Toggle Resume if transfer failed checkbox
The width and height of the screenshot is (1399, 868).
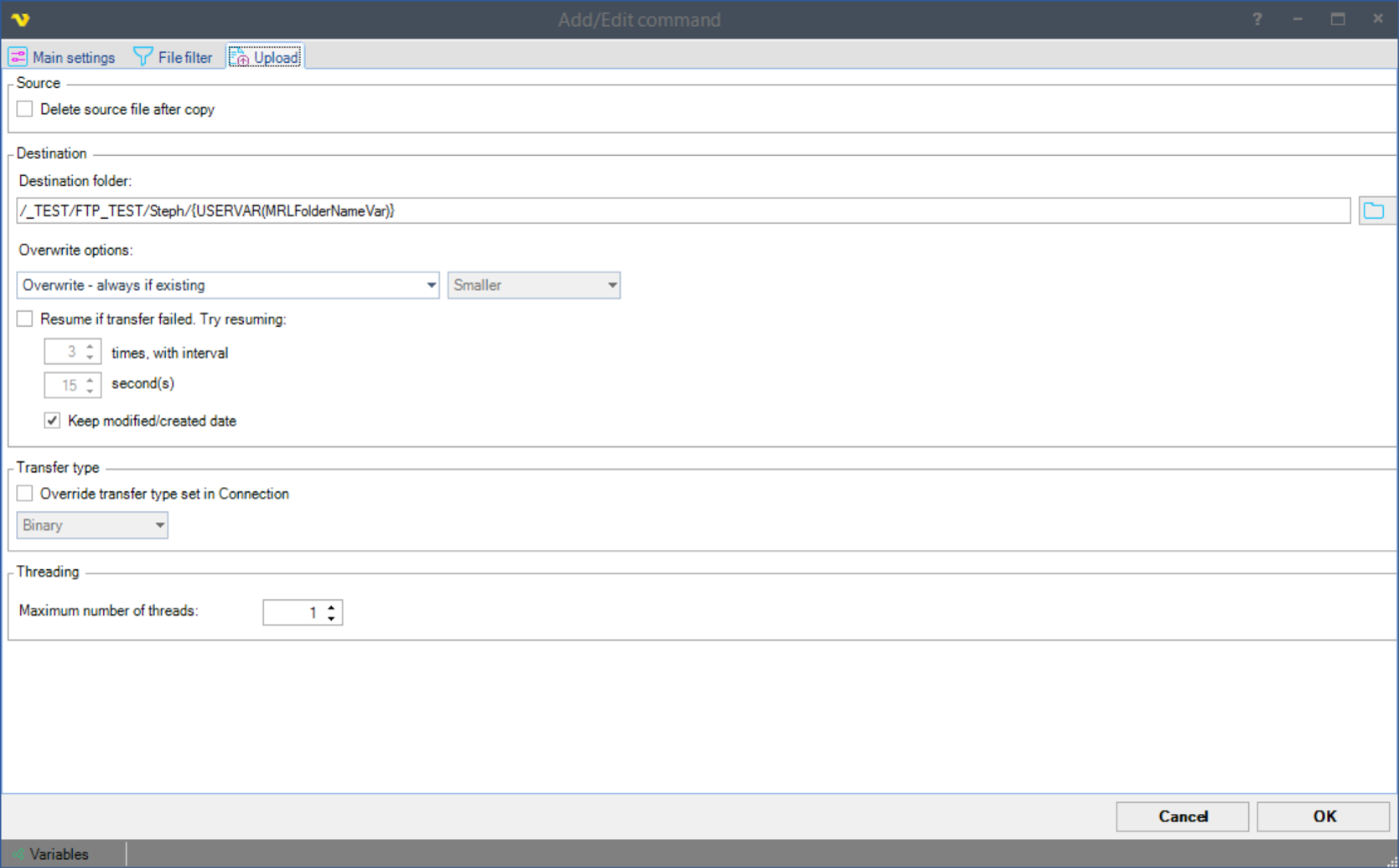(25, 319)
